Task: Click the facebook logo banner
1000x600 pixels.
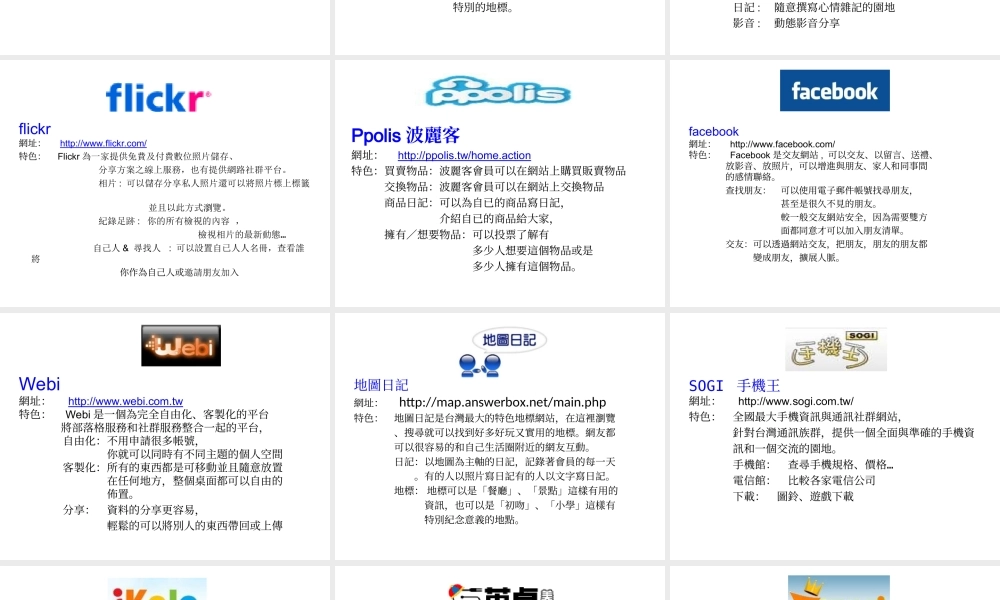Action: [835, 90]
